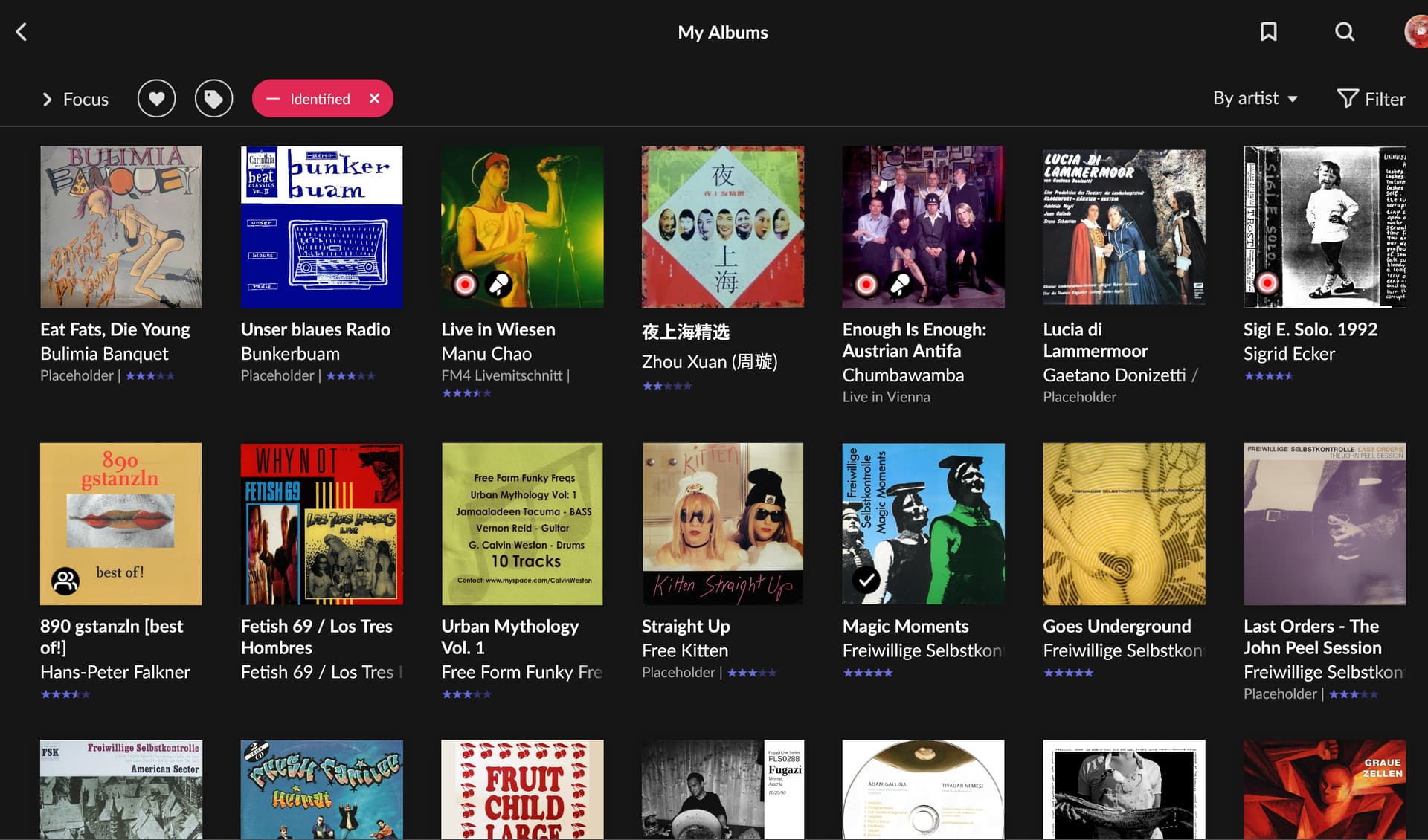1428x840 pixels.
Task: Toggle the heart favorites filter
Action: coord(156,99)
